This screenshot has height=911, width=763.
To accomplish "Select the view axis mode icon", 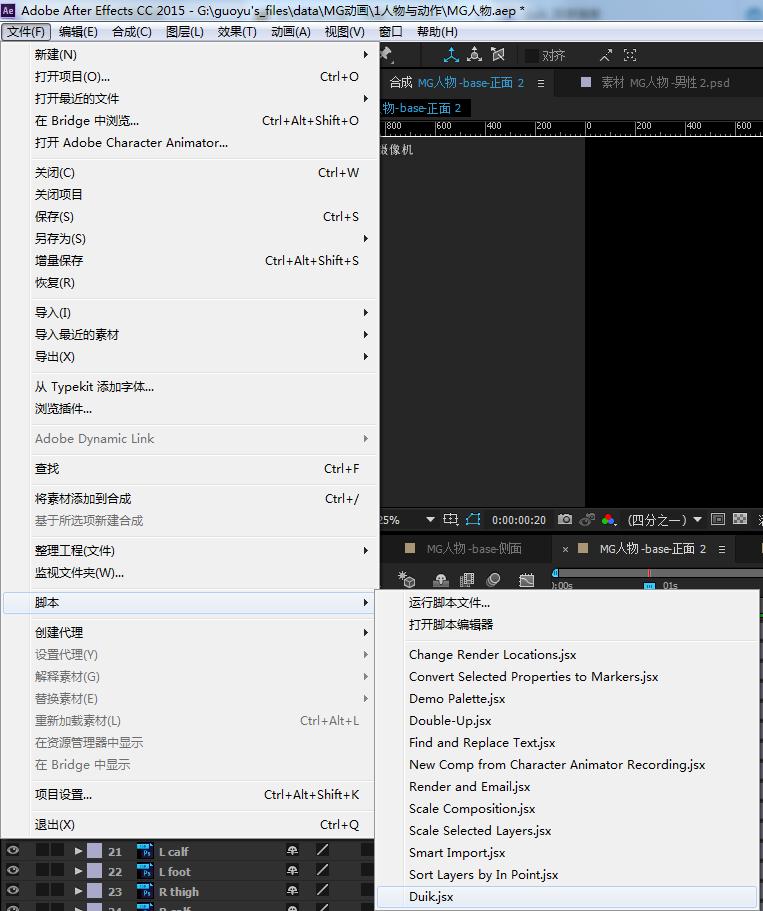I will coord(497,55).
